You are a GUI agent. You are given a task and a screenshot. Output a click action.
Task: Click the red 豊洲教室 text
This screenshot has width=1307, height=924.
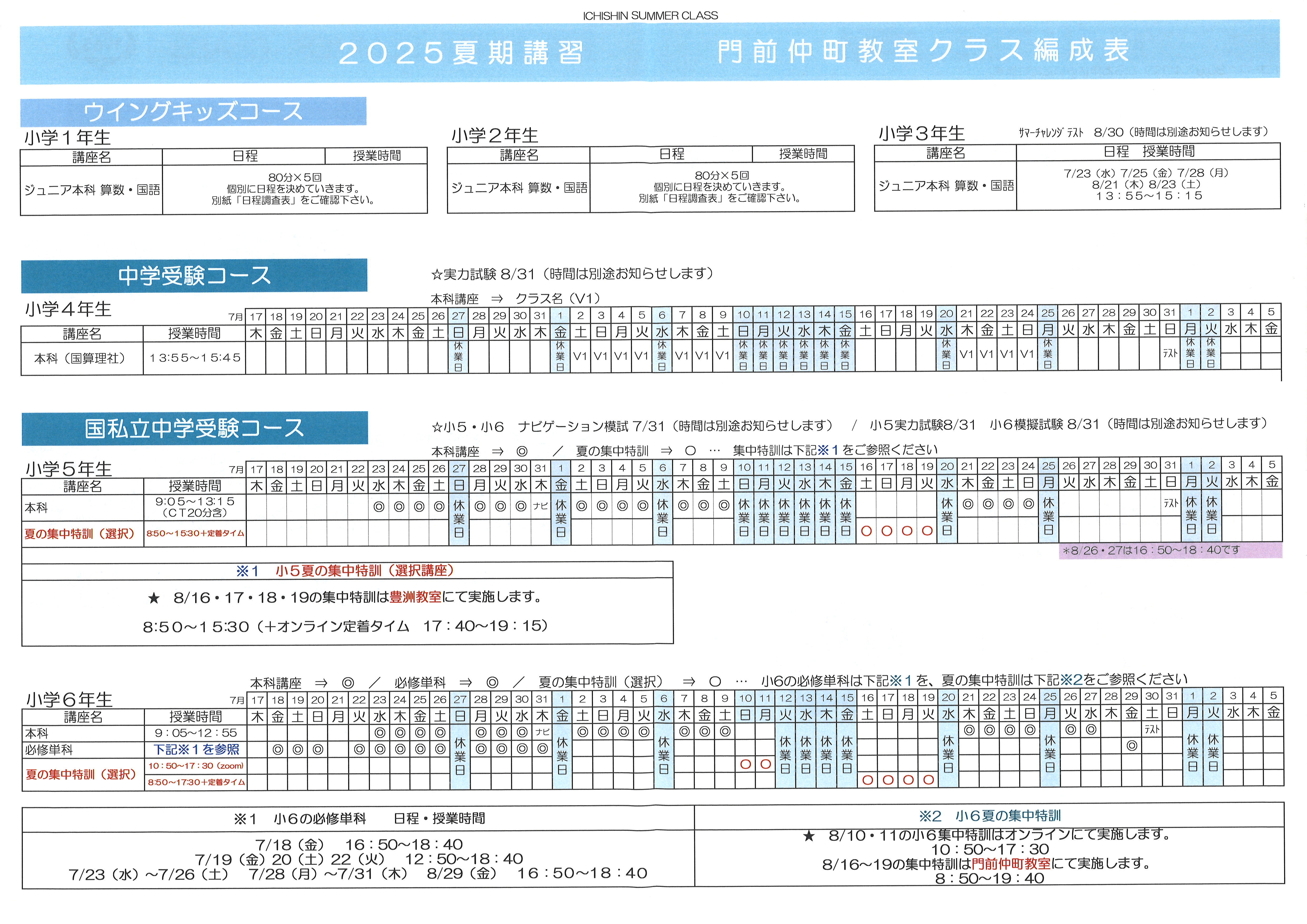tap(416, 597)
